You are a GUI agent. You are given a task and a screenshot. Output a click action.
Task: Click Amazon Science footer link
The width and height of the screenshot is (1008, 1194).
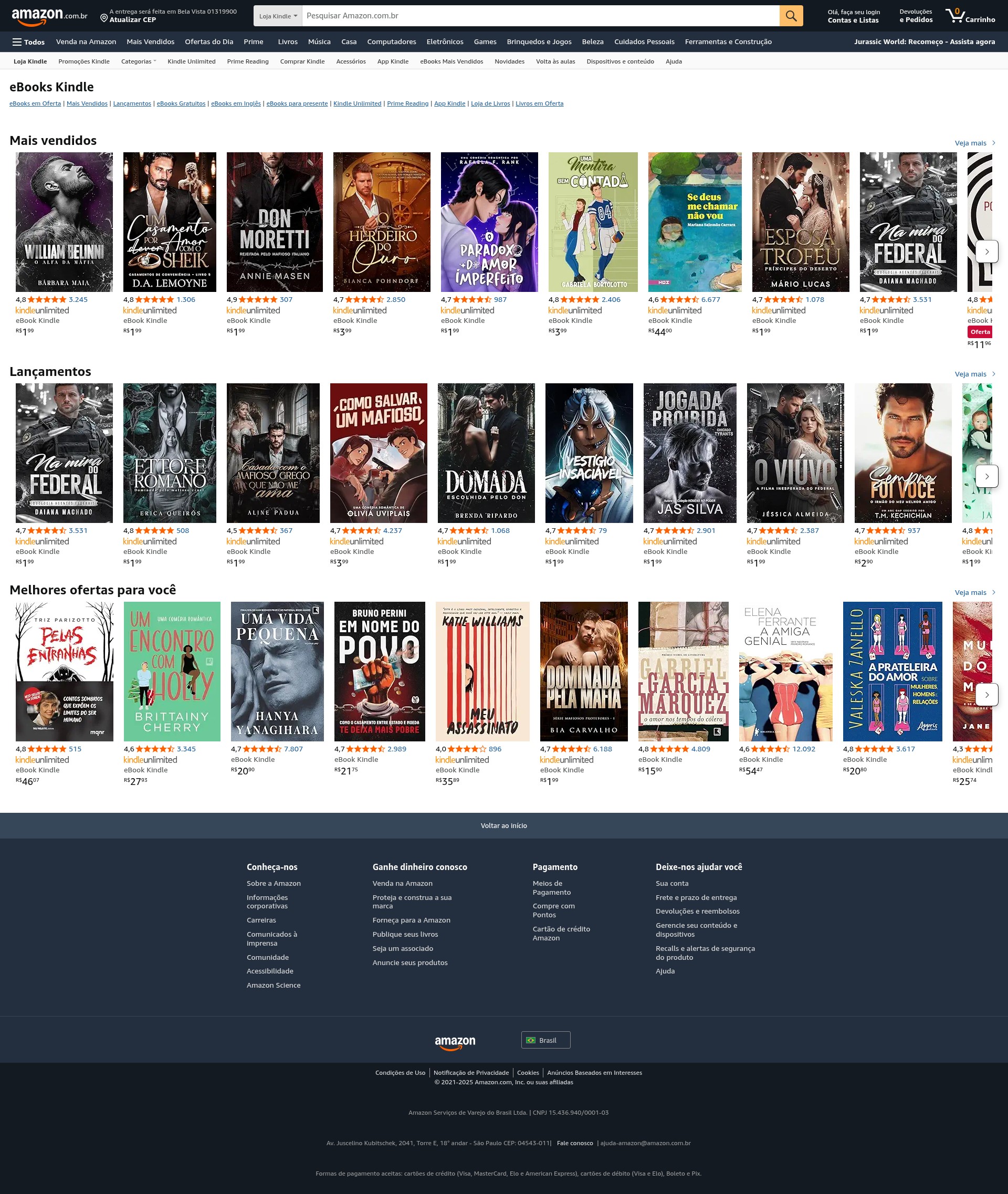[273, 986]
